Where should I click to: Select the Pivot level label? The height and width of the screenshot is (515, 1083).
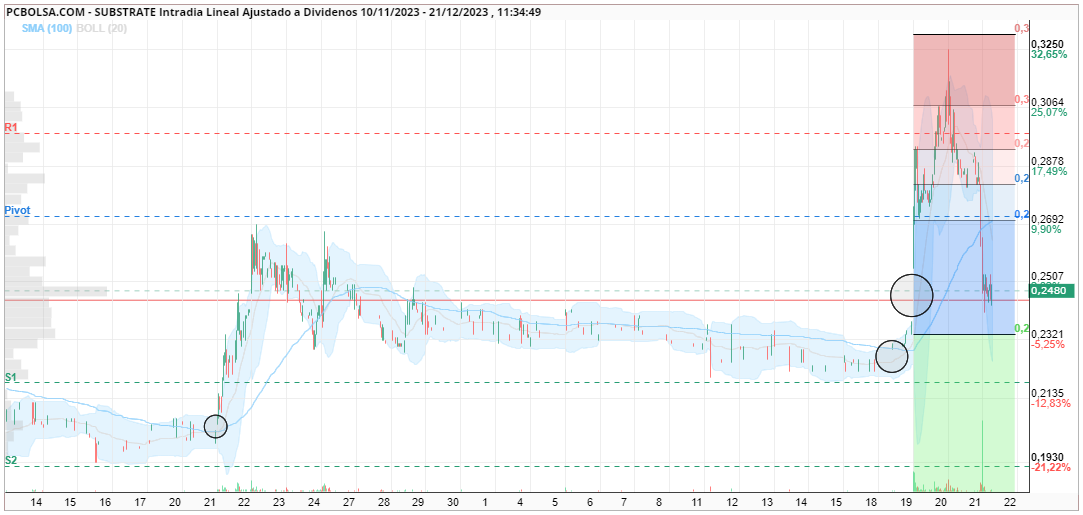click(17, 209)
